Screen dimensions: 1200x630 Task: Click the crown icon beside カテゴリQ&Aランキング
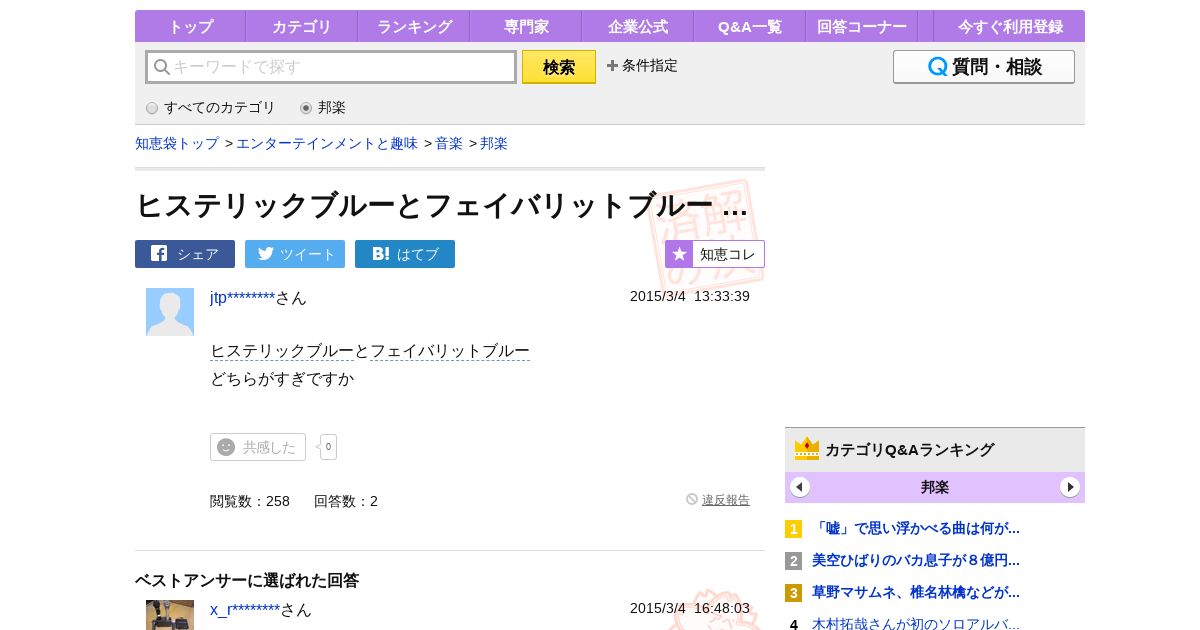pyautogui.click(x=807, y=449)
